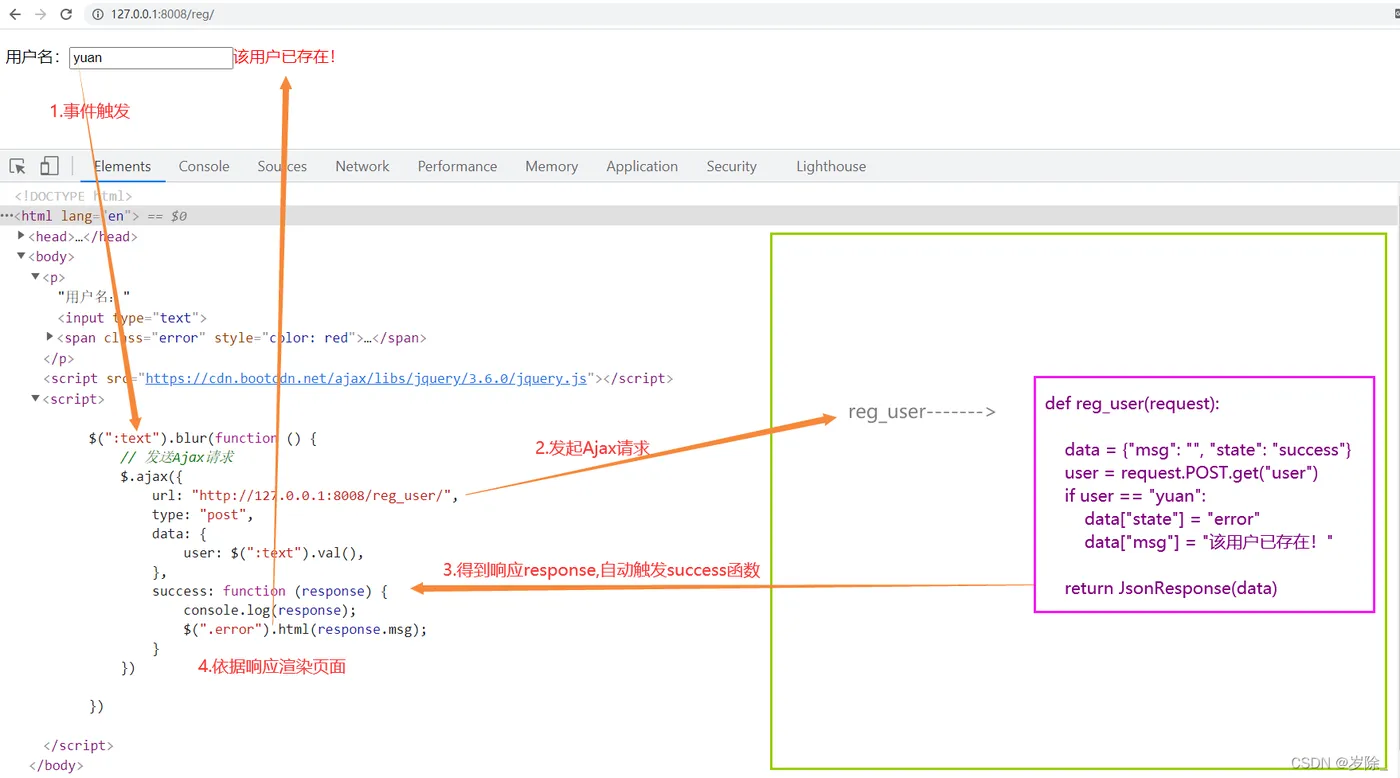Reload the page with the refresh icon
Image resolution: width=1400 pixels, height=778 pixels.
[x=66, y=15]
